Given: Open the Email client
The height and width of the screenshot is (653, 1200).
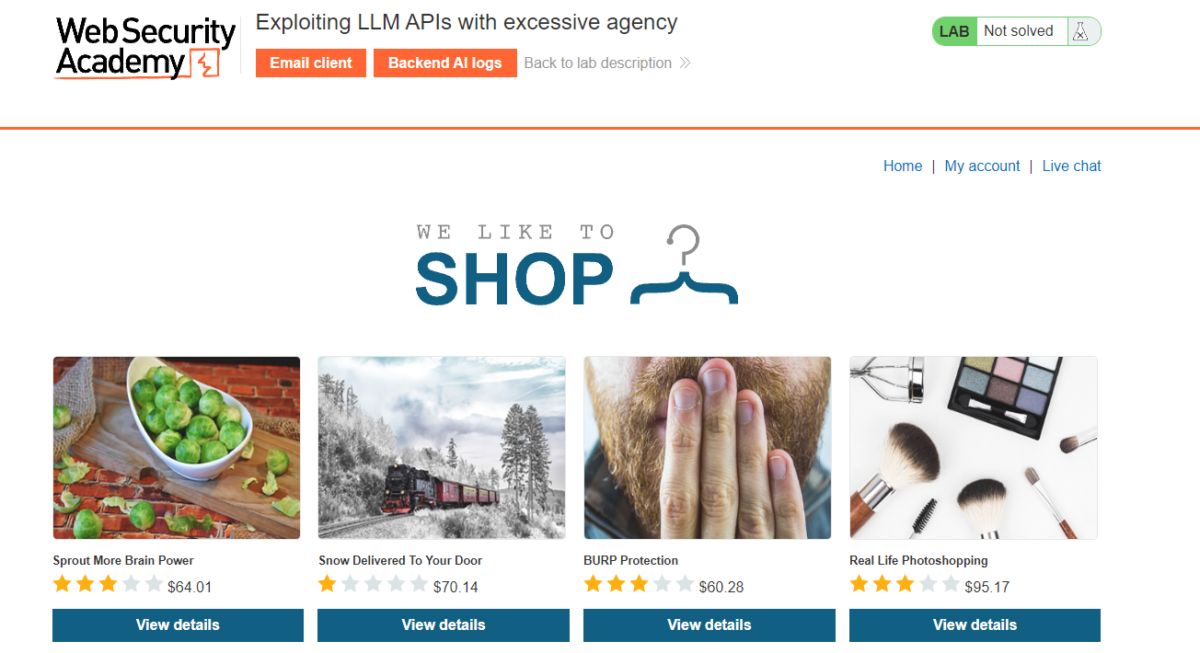Looking at the screenshot, I should 311,63.
